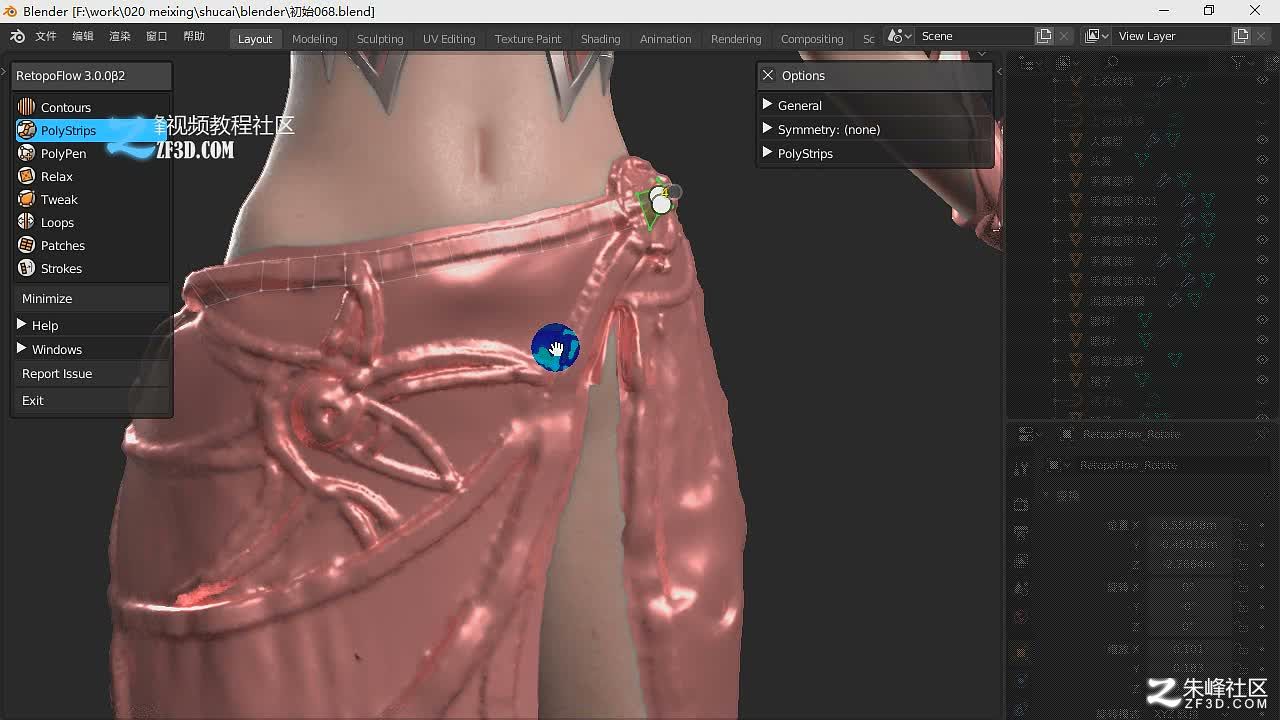Click the location X value field

coord(1188,525)
